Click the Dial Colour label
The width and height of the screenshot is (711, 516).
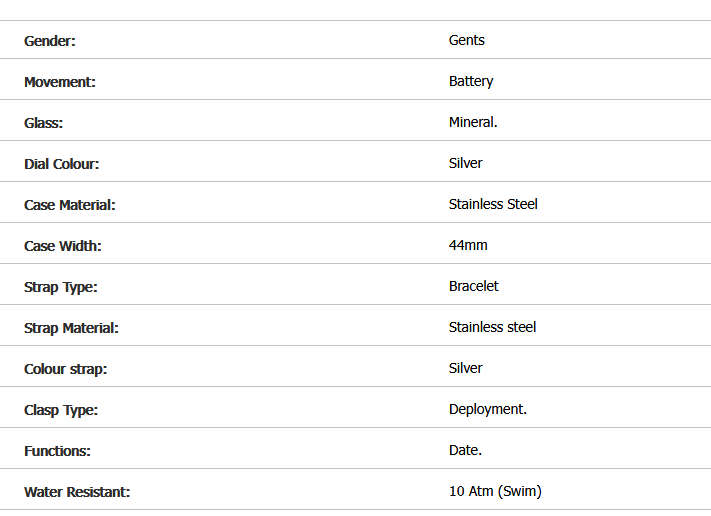[x=62, y=164]
